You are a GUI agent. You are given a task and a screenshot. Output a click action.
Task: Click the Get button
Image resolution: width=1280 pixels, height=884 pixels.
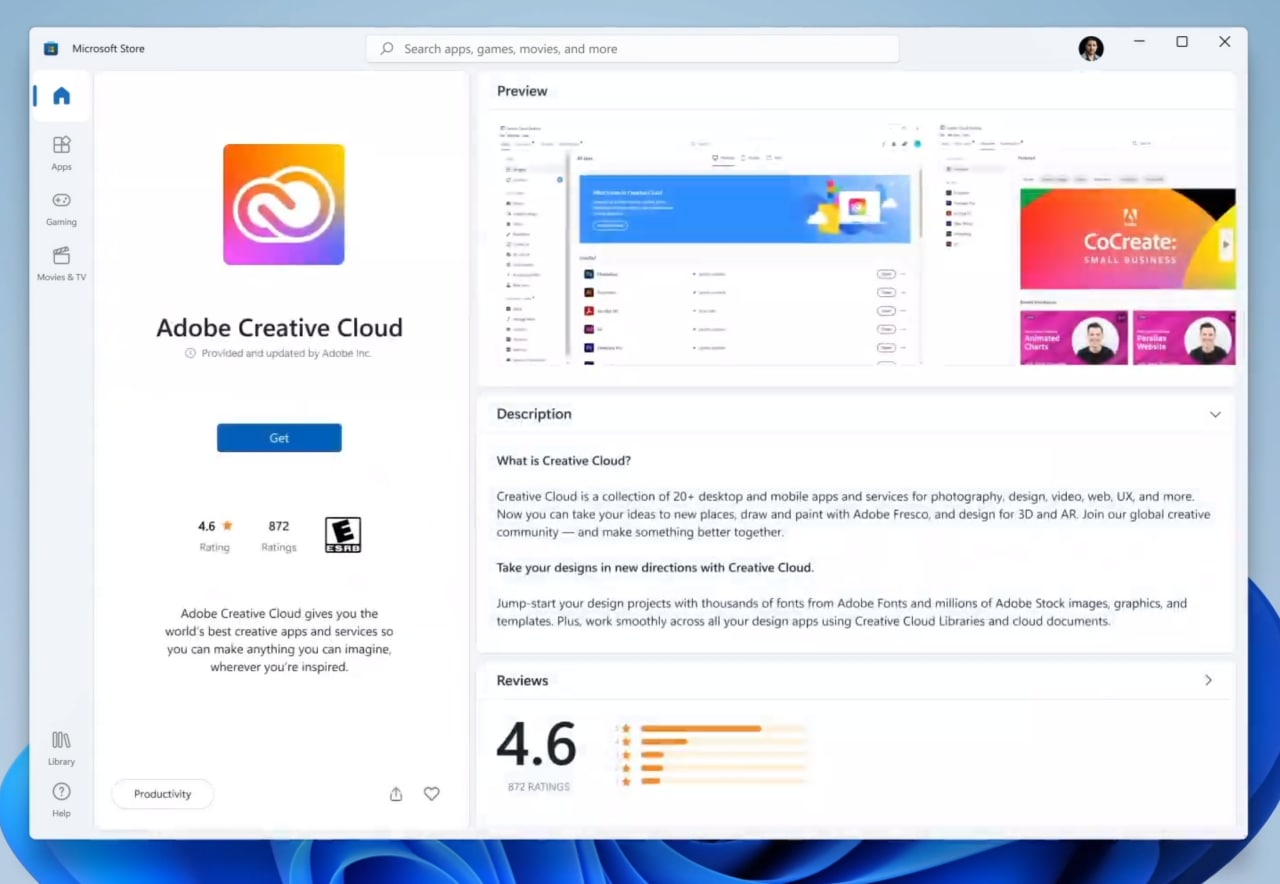(279, 438)
